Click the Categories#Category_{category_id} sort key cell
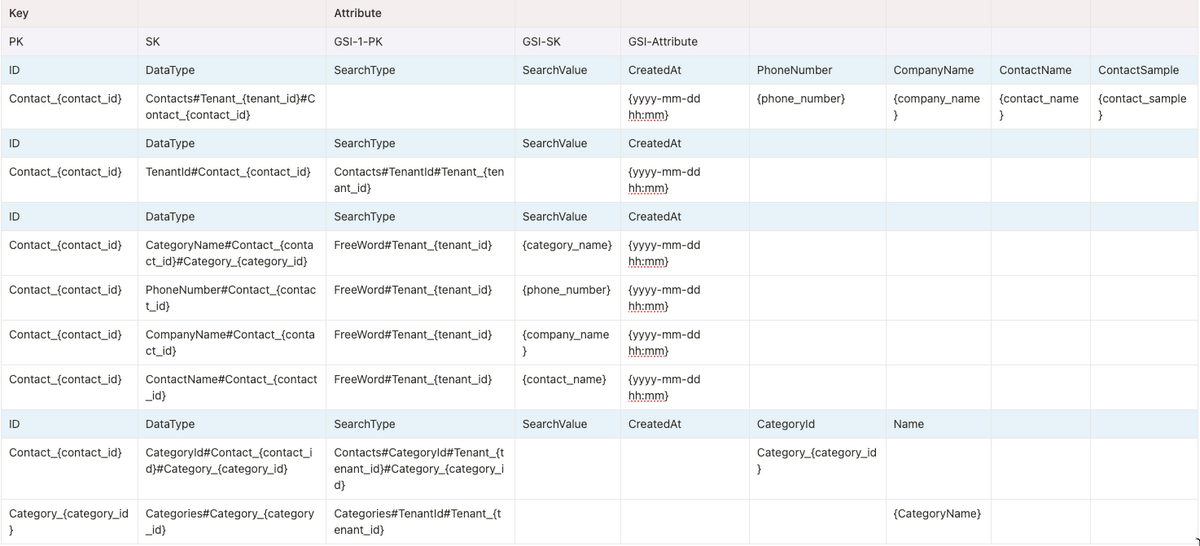Viewport: 1200px width, 546px height. [x=232, y=521]
